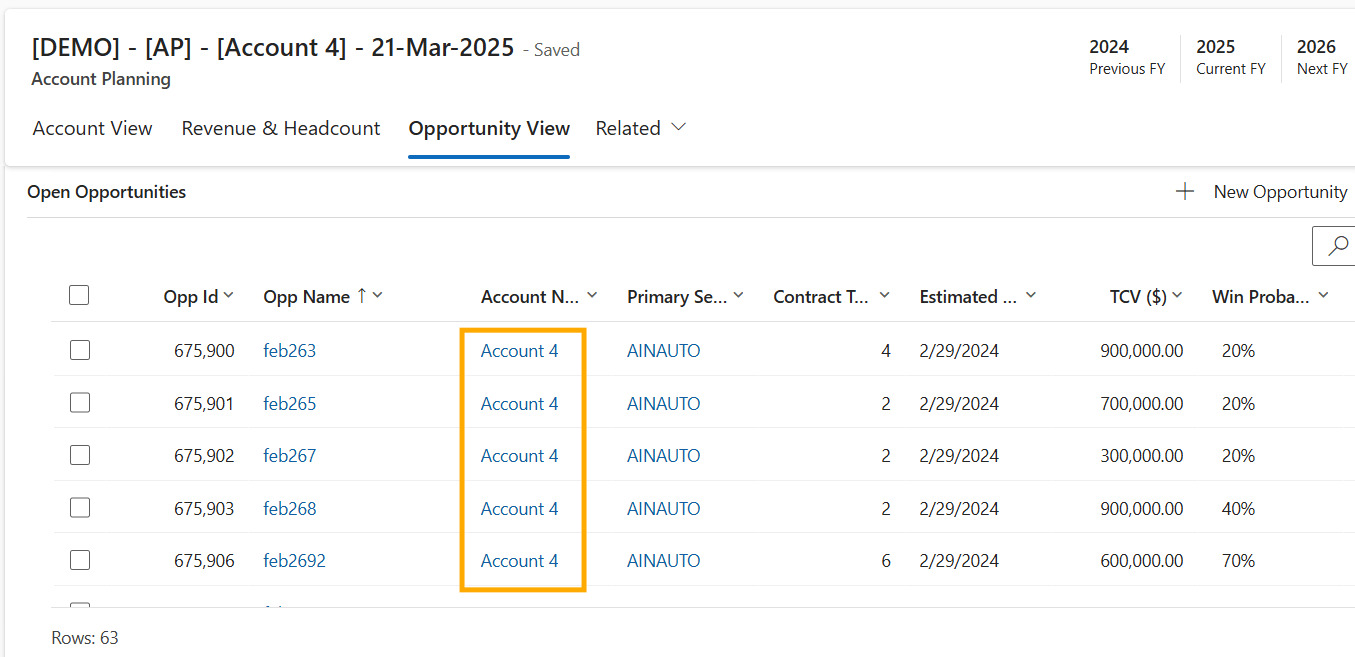Open the feb263 opportunity link
This screenshot has height=657, width=1355.
289,351
